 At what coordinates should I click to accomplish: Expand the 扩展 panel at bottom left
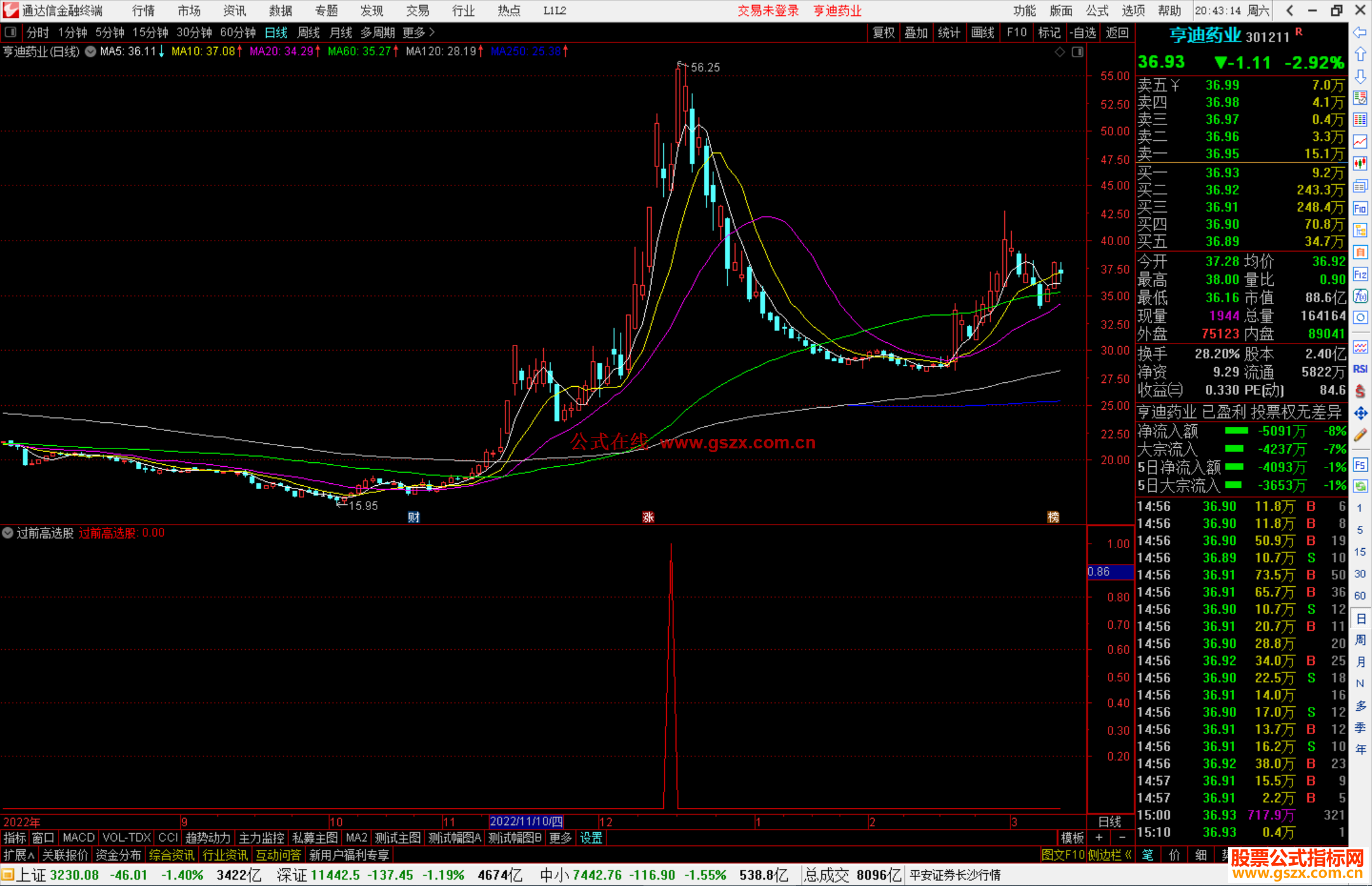(x=19, y=855)
